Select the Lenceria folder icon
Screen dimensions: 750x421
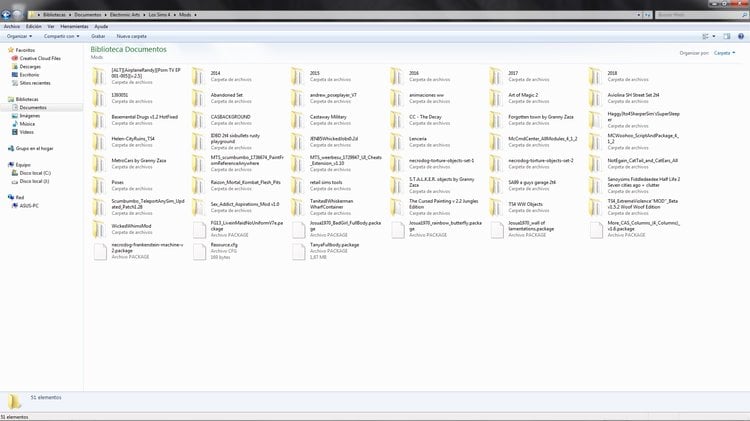pos(397,142)
